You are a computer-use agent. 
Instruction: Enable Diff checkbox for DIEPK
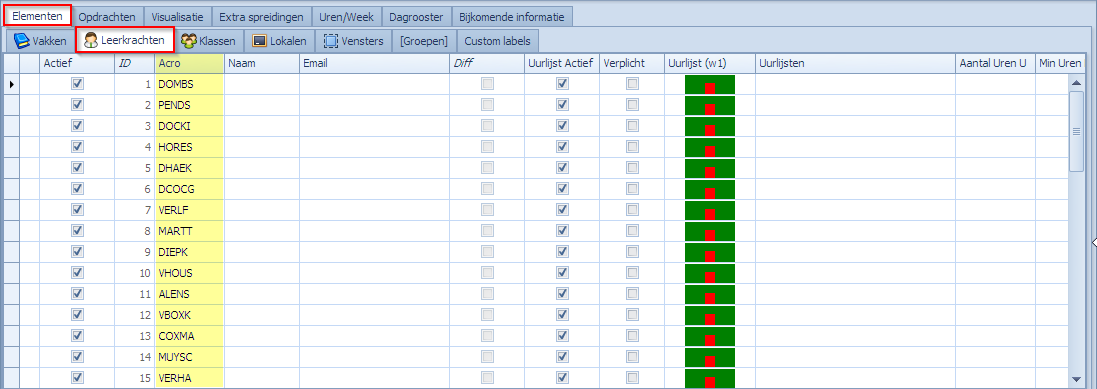tap(487, 251)
